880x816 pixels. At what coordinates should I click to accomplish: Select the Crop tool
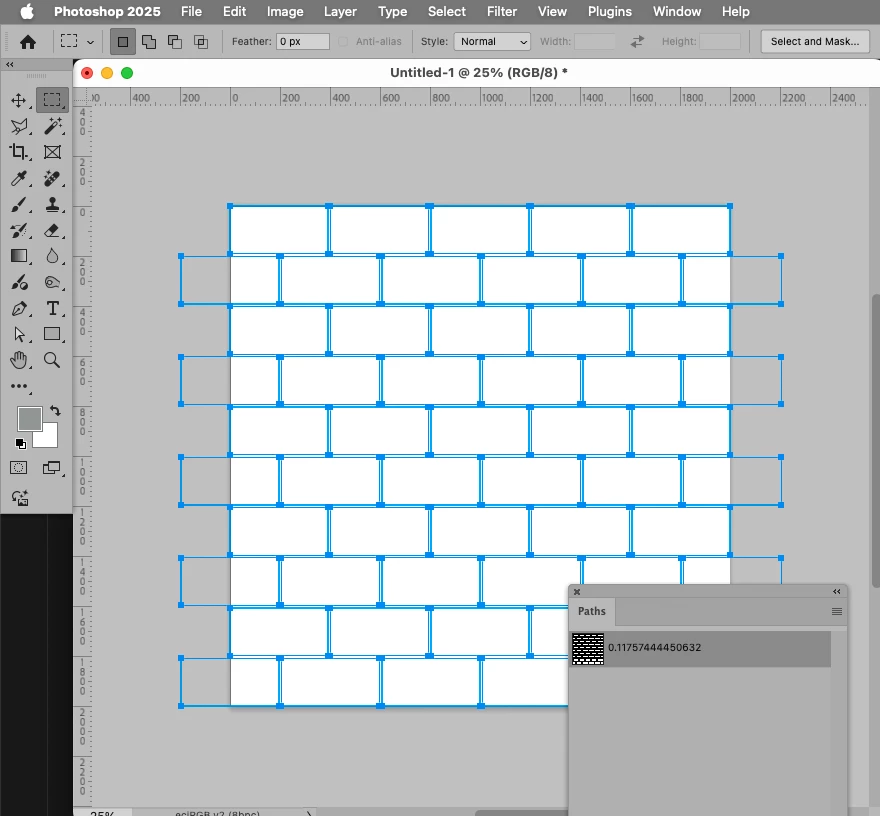point(19,152)
